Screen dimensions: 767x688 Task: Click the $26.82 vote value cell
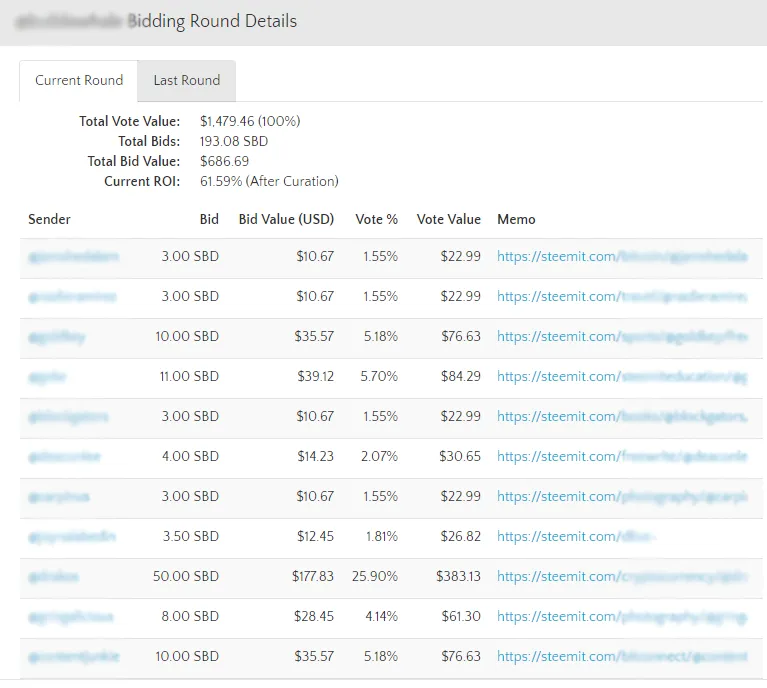[461, 536]
